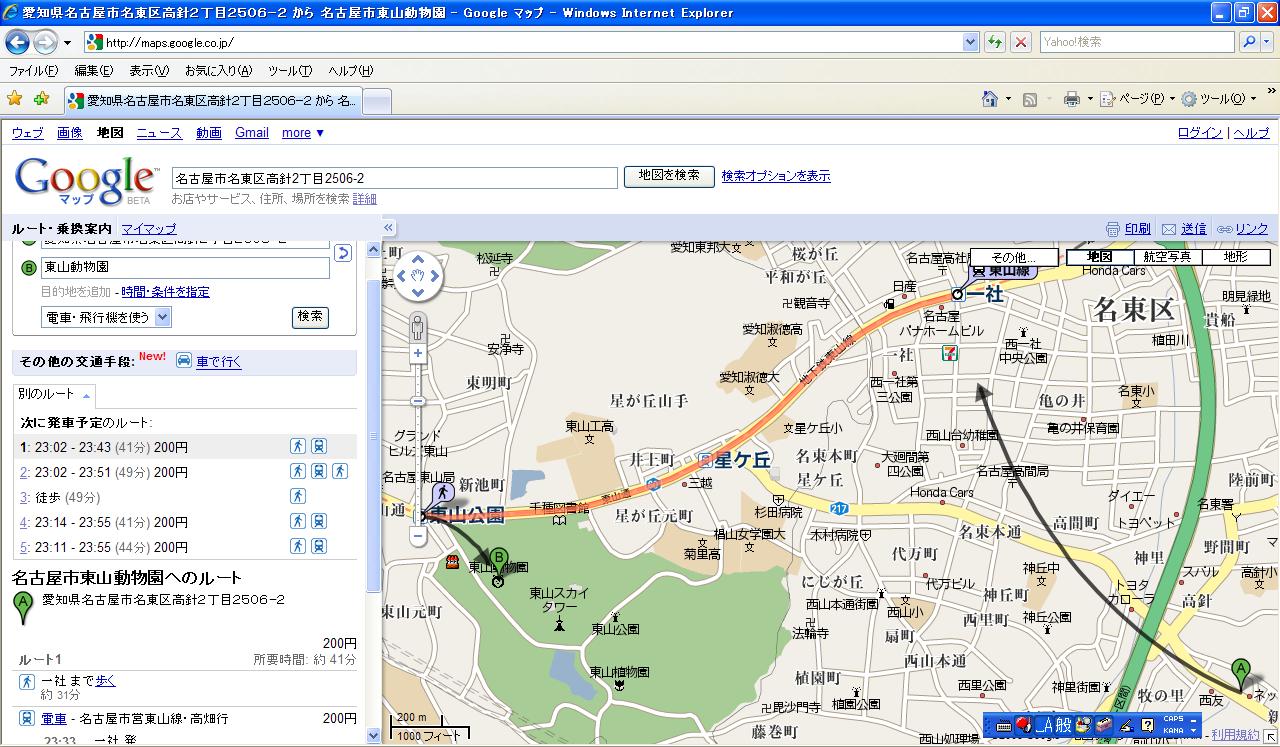The image size is (1280, 747).
Task: Open the お気に入り(A) menu
Action: click(218, 71)
